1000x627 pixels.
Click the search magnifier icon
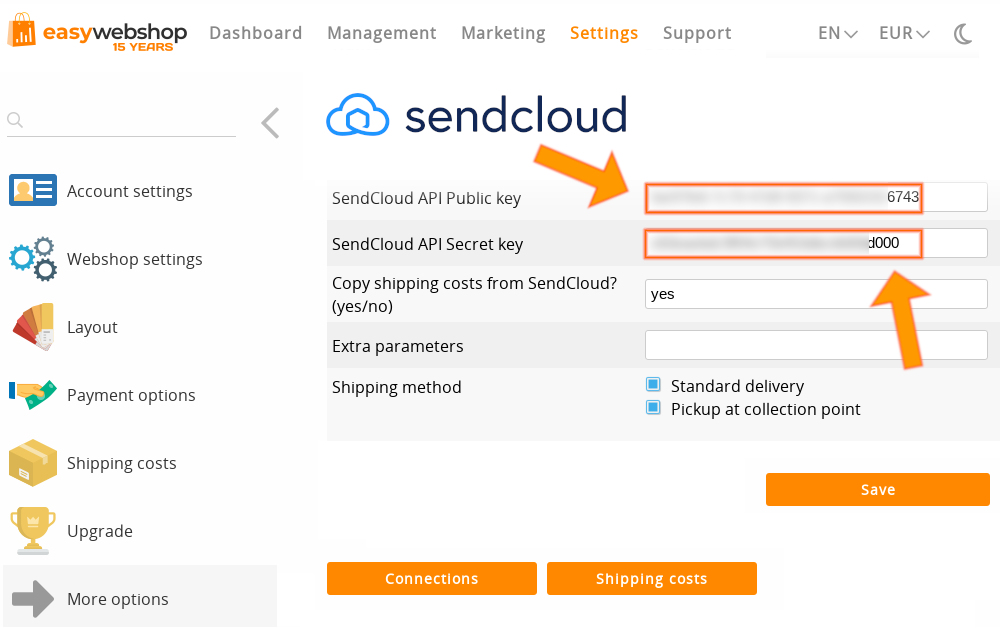pos(14,119)
